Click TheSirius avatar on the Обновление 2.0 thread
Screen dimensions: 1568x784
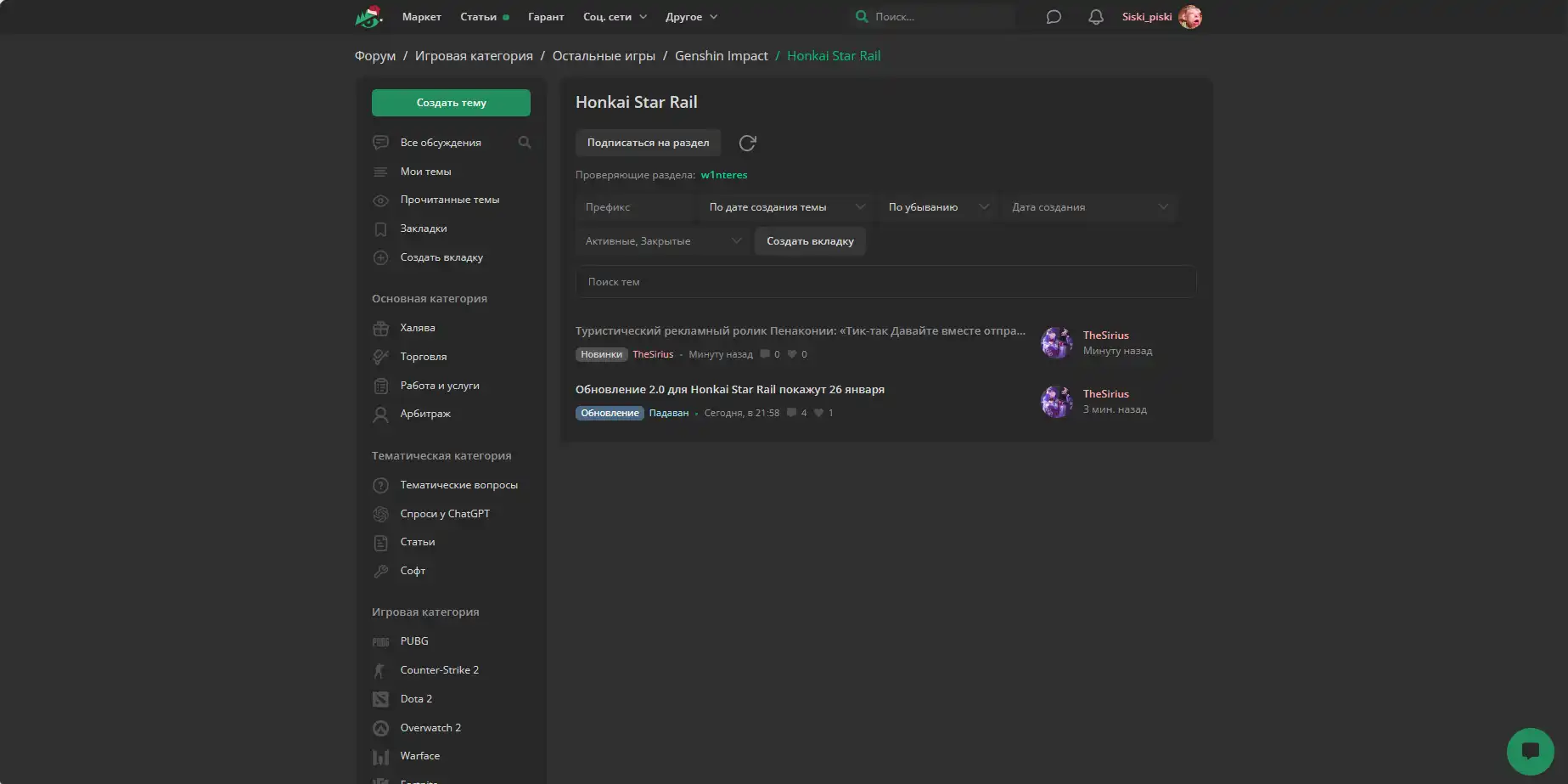1057,402
